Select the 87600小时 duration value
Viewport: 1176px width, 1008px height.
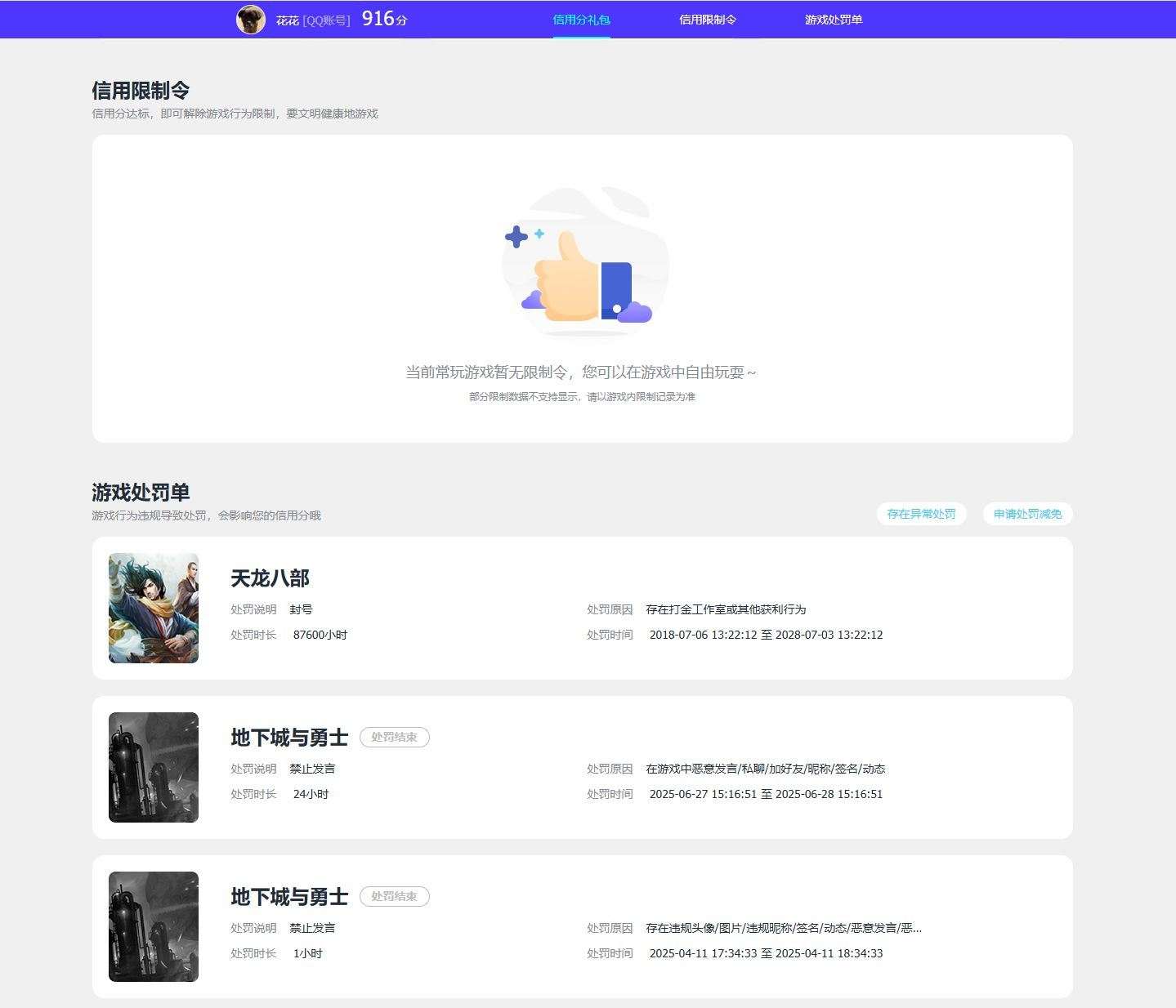pyautogui.click(x=320, y=635)
